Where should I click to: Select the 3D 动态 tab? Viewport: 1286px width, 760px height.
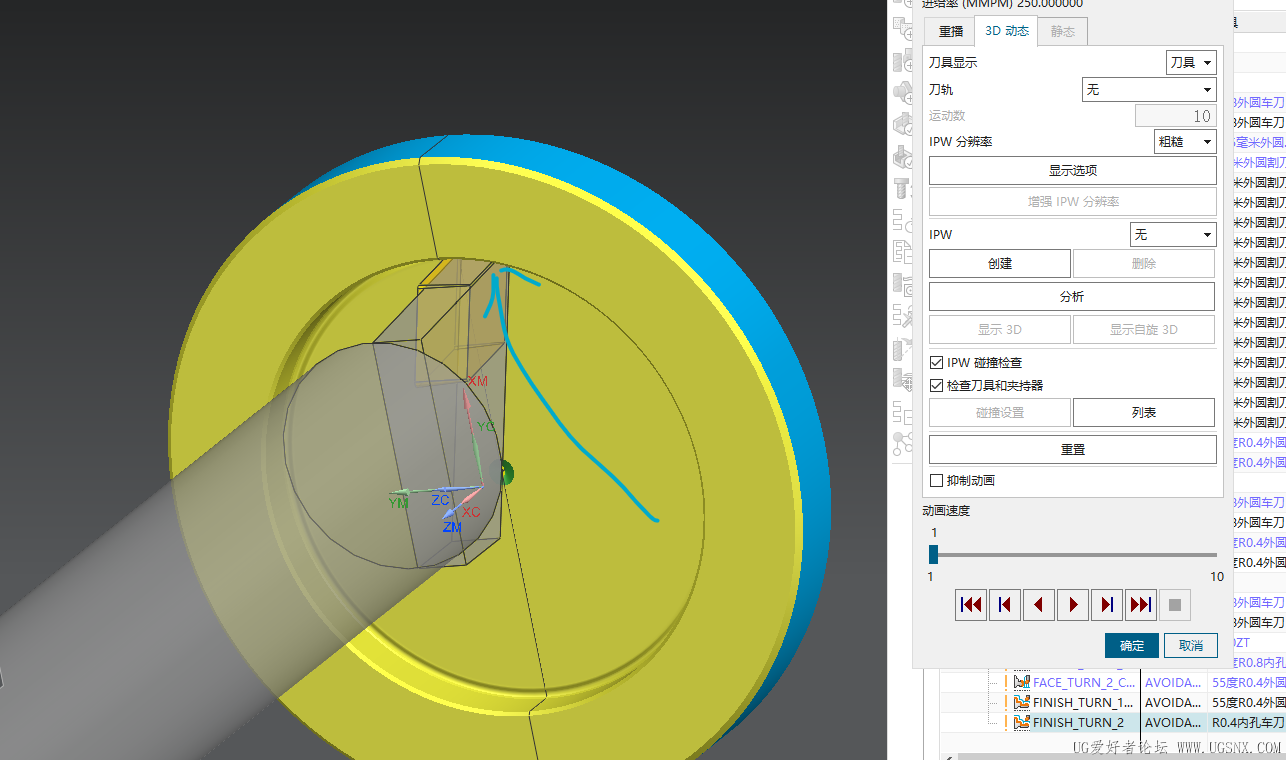(1007, 31)
